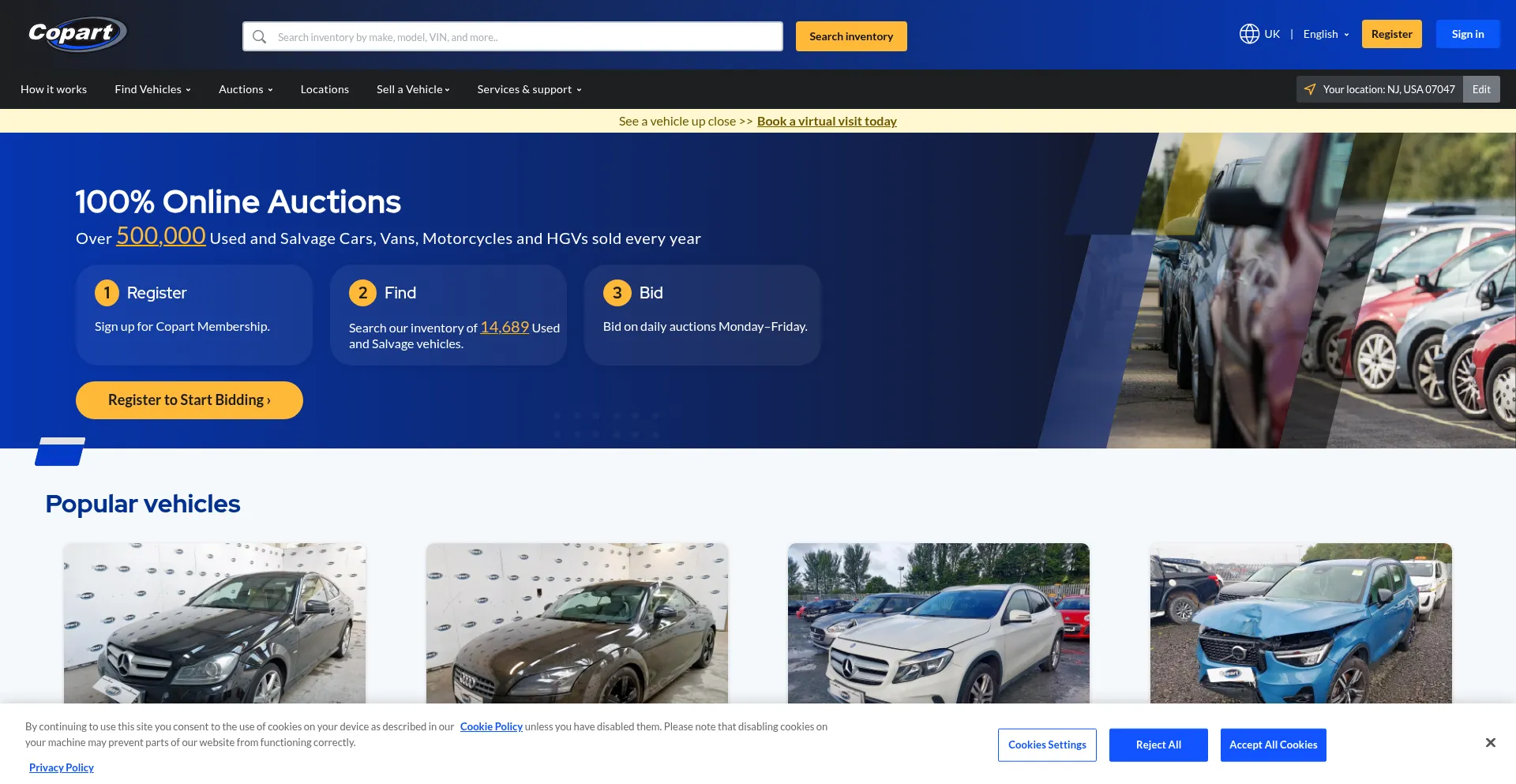Click the step 3 Bid badge
Viewport: 1516px width, 784px height.
pyautogui.click(x=617, y=293)
